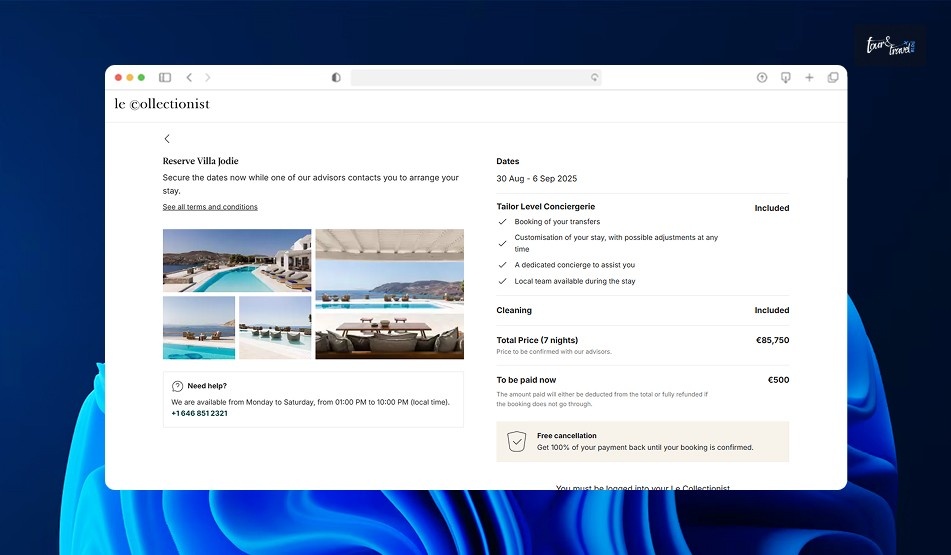This screenshot has height=555, width=951.
Task: Click the Tour & Travel logo top right
Action: 890,45
